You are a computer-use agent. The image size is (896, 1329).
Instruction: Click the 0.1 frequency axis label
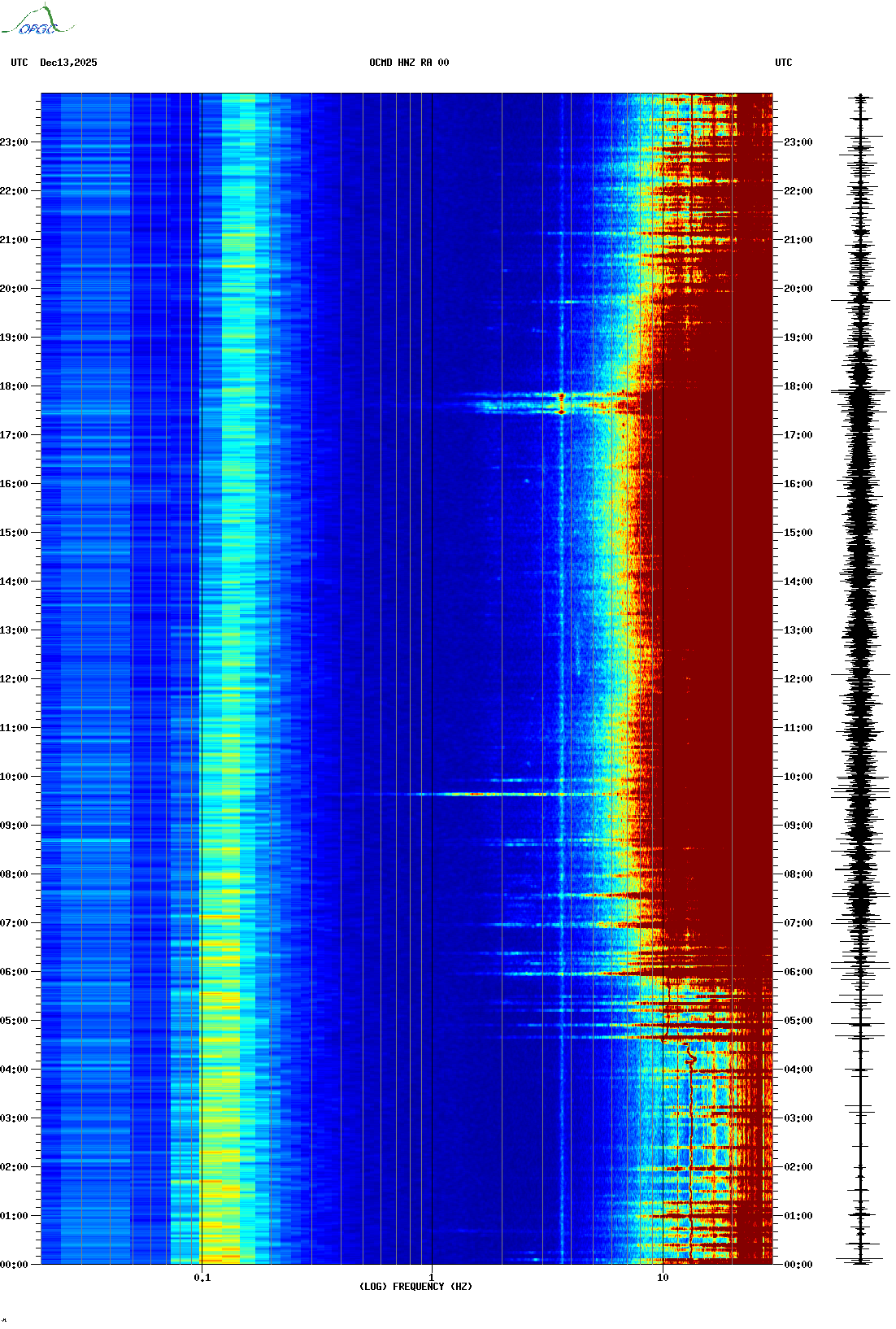[202, 1277]
